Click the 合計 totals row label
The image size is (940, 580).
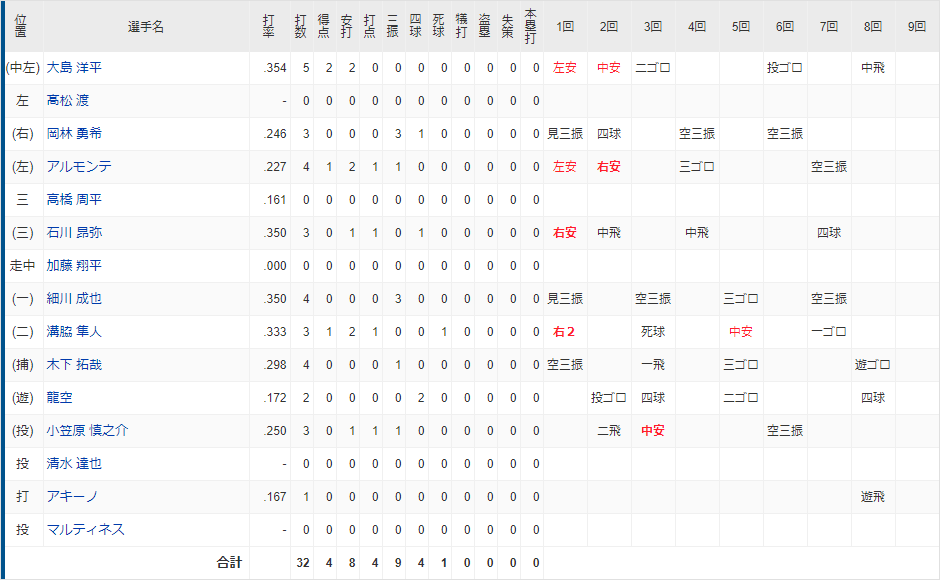(230, 563)
